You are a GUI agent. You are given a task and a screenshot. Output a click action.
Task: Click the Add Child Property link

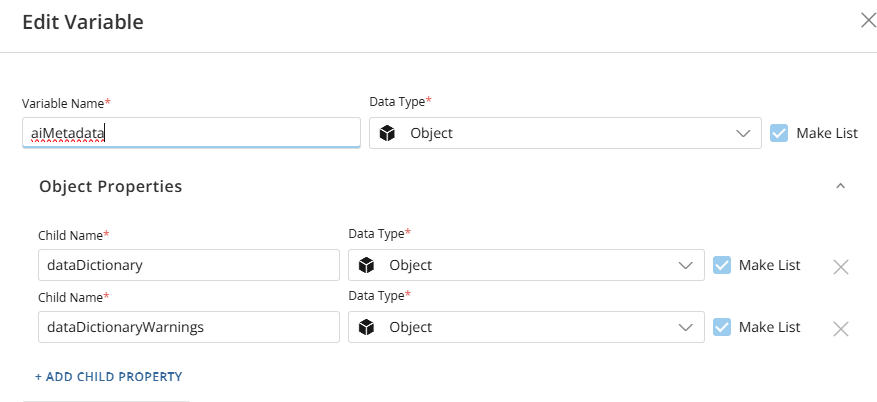point(109,377)
